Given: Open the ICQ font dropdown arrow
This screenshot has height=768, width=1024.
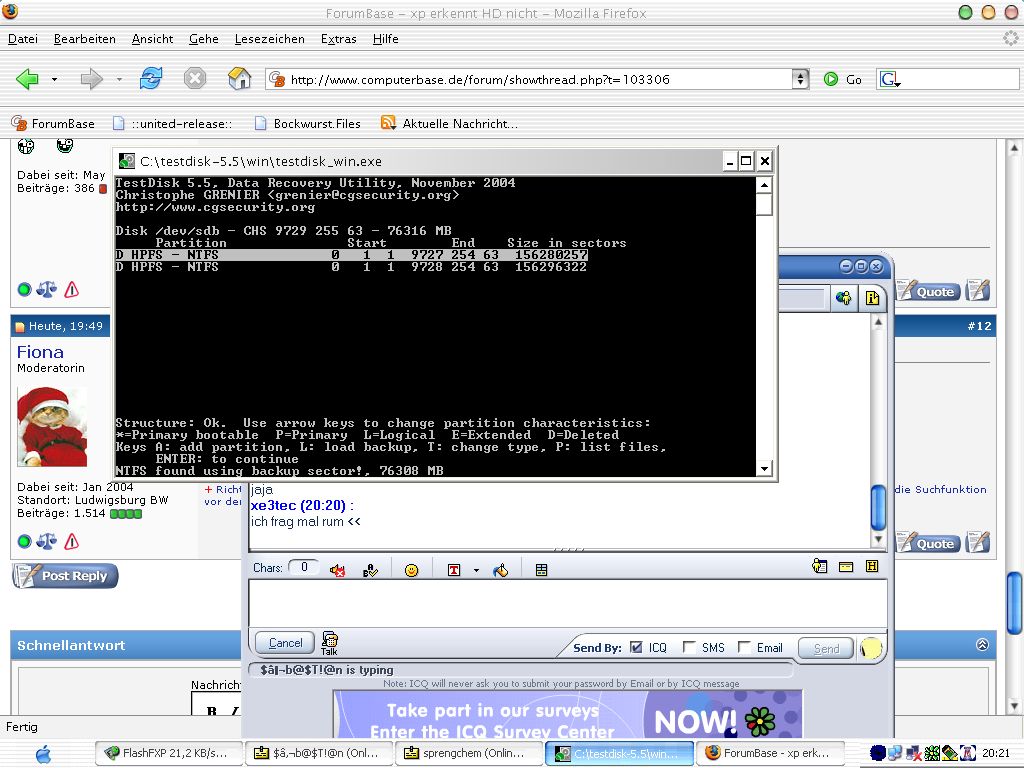Looking at the screenshot, I should point(476,570).
